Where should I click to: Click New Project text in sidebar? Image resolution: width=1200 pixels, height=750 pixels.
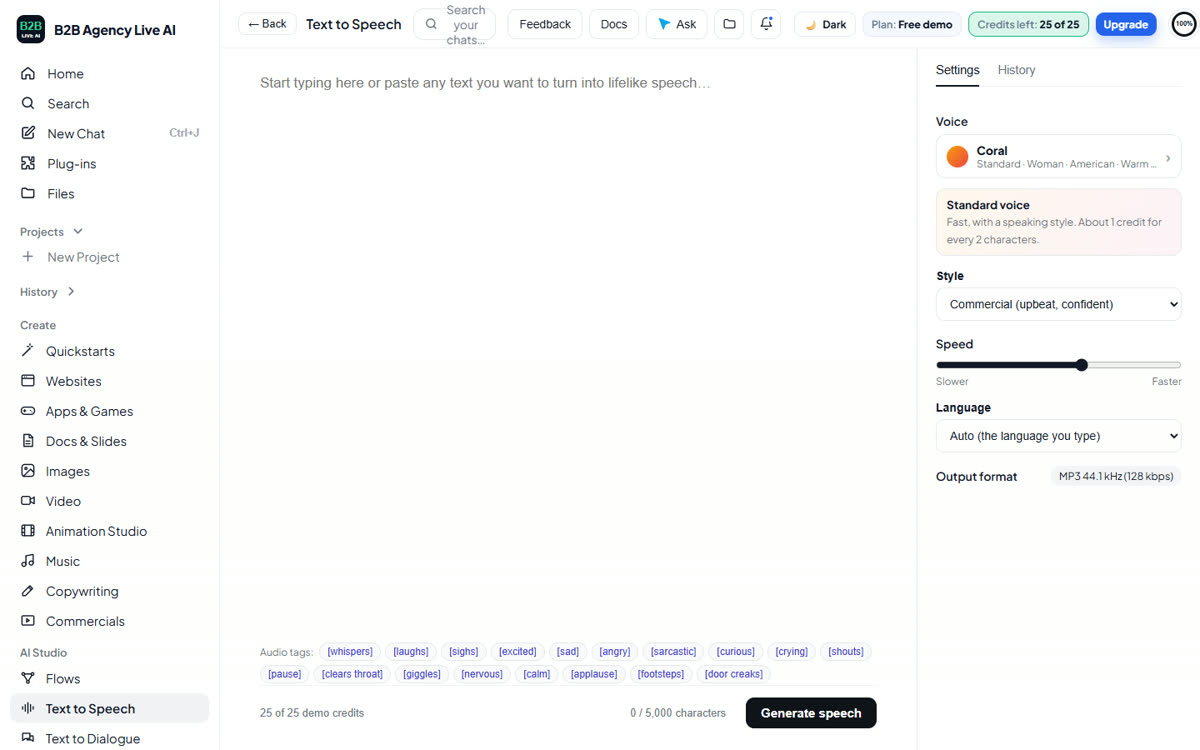pos(83,257)
